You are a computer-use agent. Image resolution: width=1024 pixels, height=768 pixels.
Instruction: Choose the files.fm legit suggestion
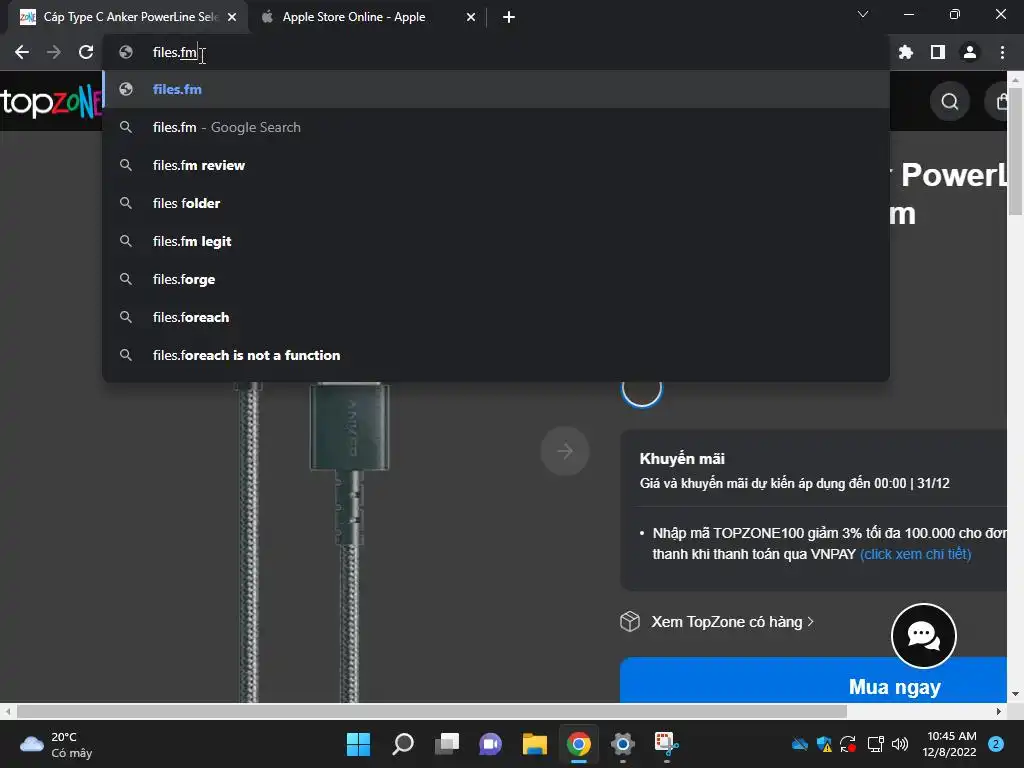coord(496,241)
